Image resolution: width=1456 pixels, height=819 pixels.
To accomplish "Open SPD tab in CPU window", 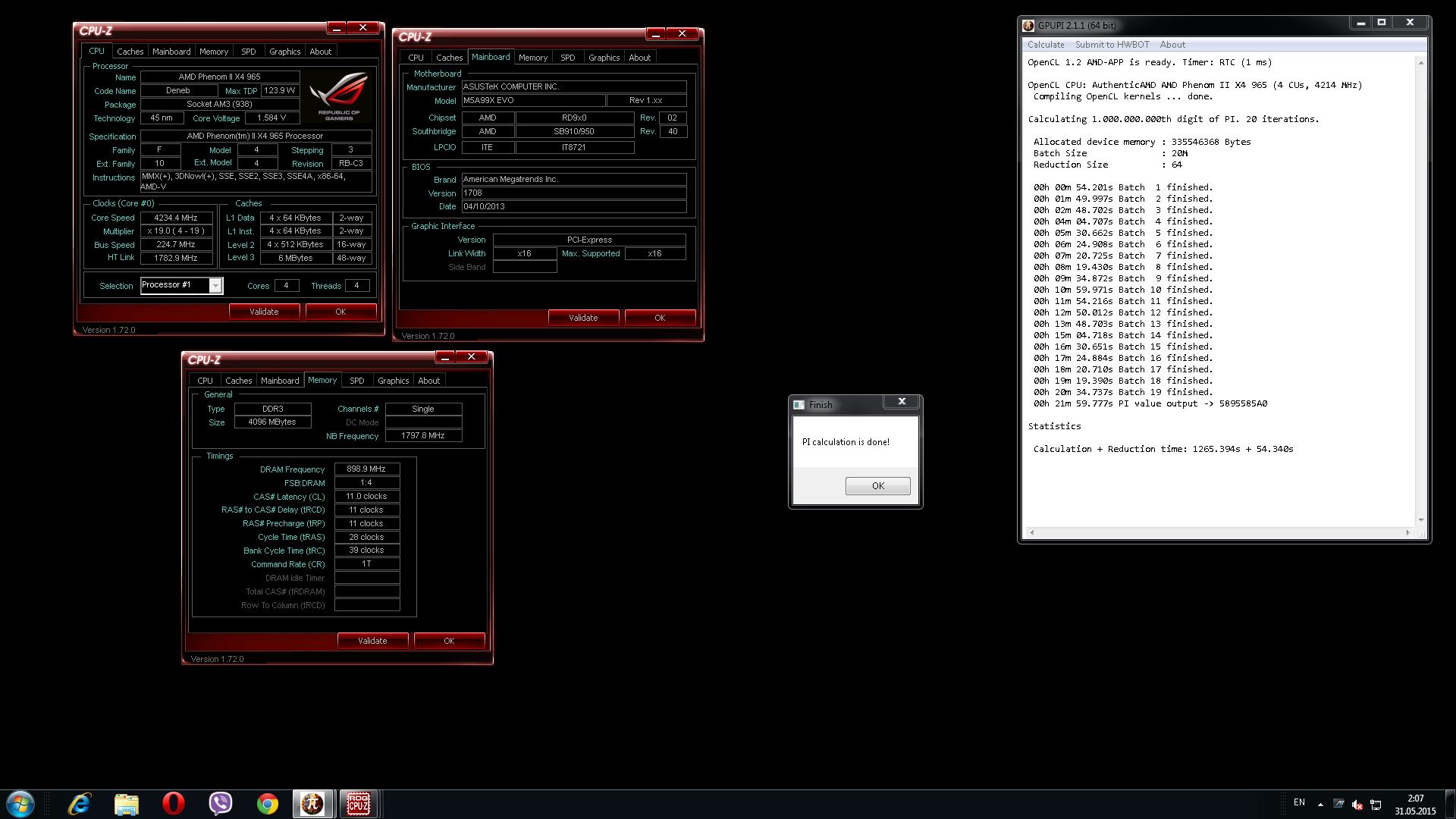I will [x=249, y=52].
